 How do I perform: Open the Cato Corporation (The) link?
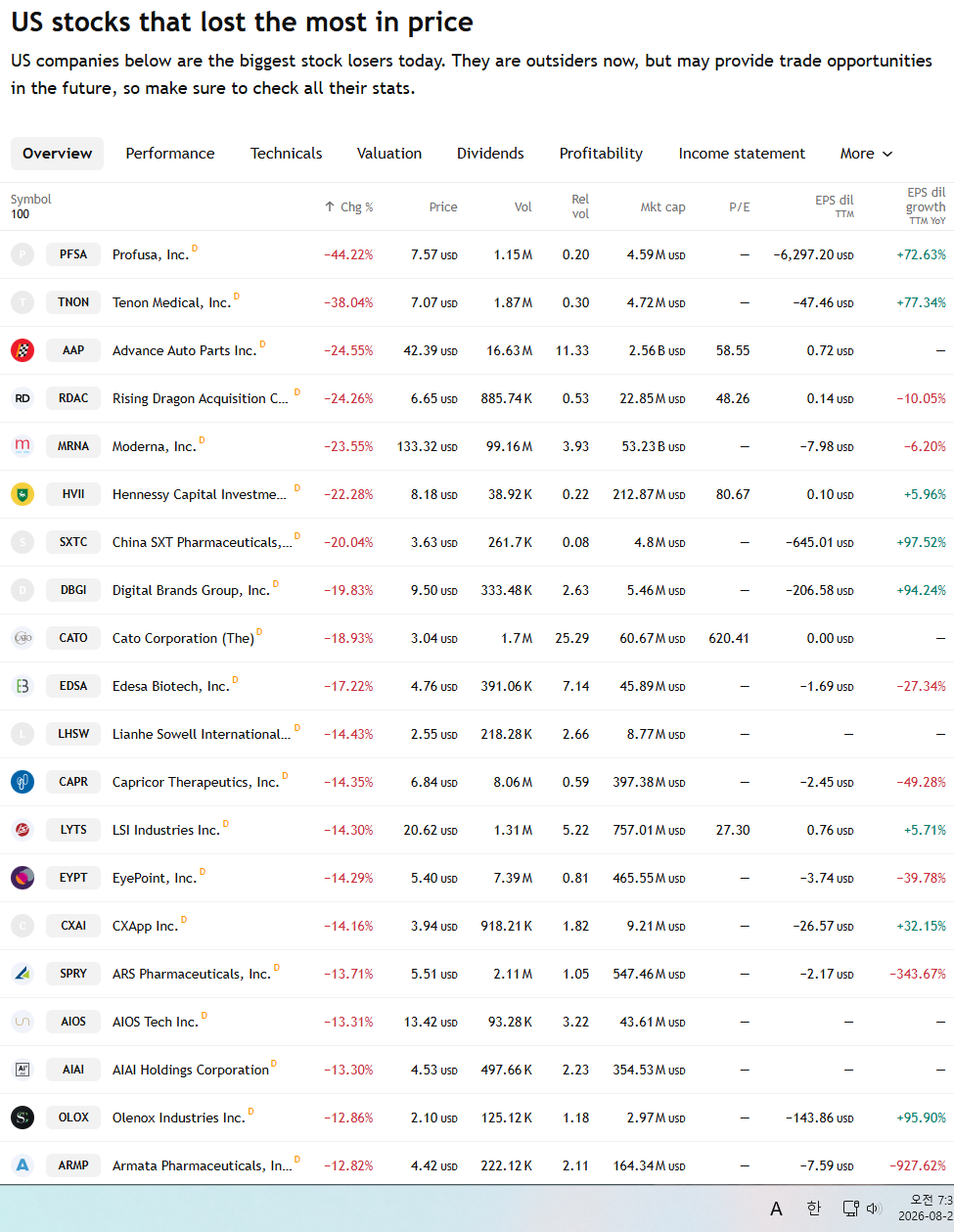183,638
